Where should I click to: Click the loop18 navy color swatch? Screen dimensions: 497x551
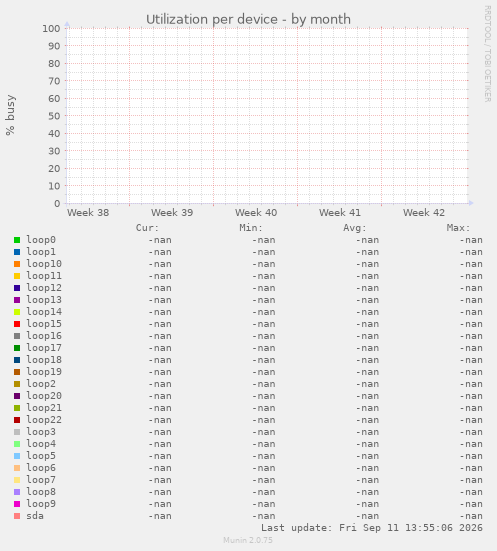coord(17,360)
